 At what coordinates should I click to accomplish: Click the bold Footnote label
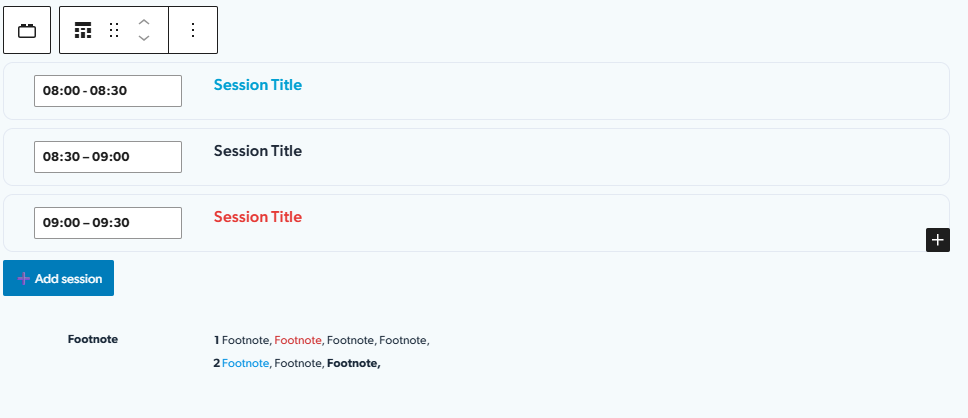pos(93,339)
